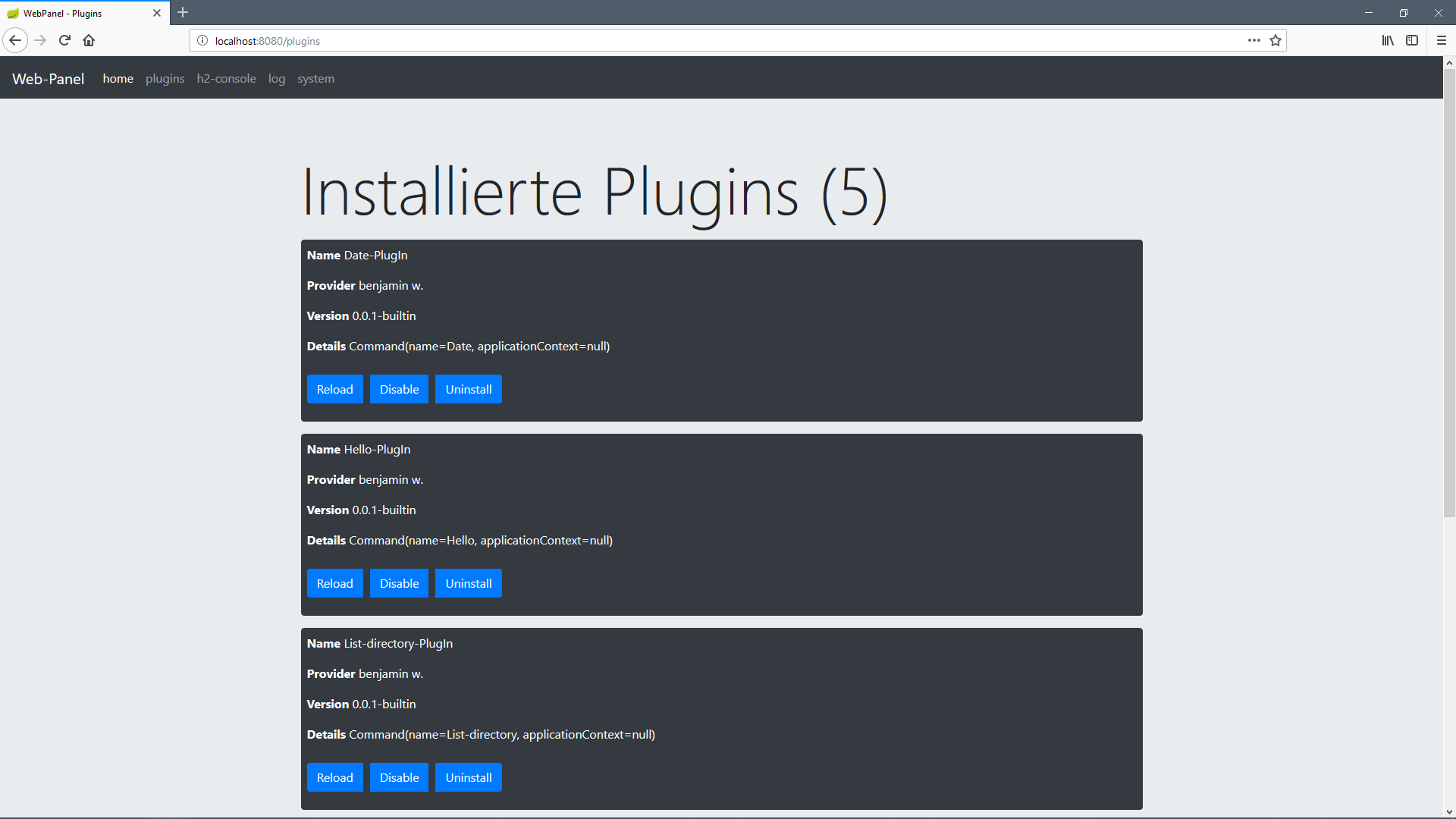Disable the Hello-PlugIn
The image size is (1456, 819).
399,583
